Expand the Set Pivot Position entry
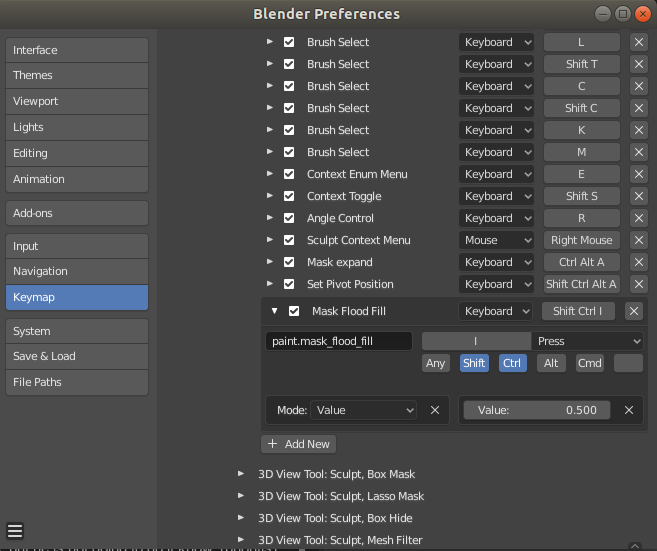Screen dimensions: 657x551 [270, 284]
